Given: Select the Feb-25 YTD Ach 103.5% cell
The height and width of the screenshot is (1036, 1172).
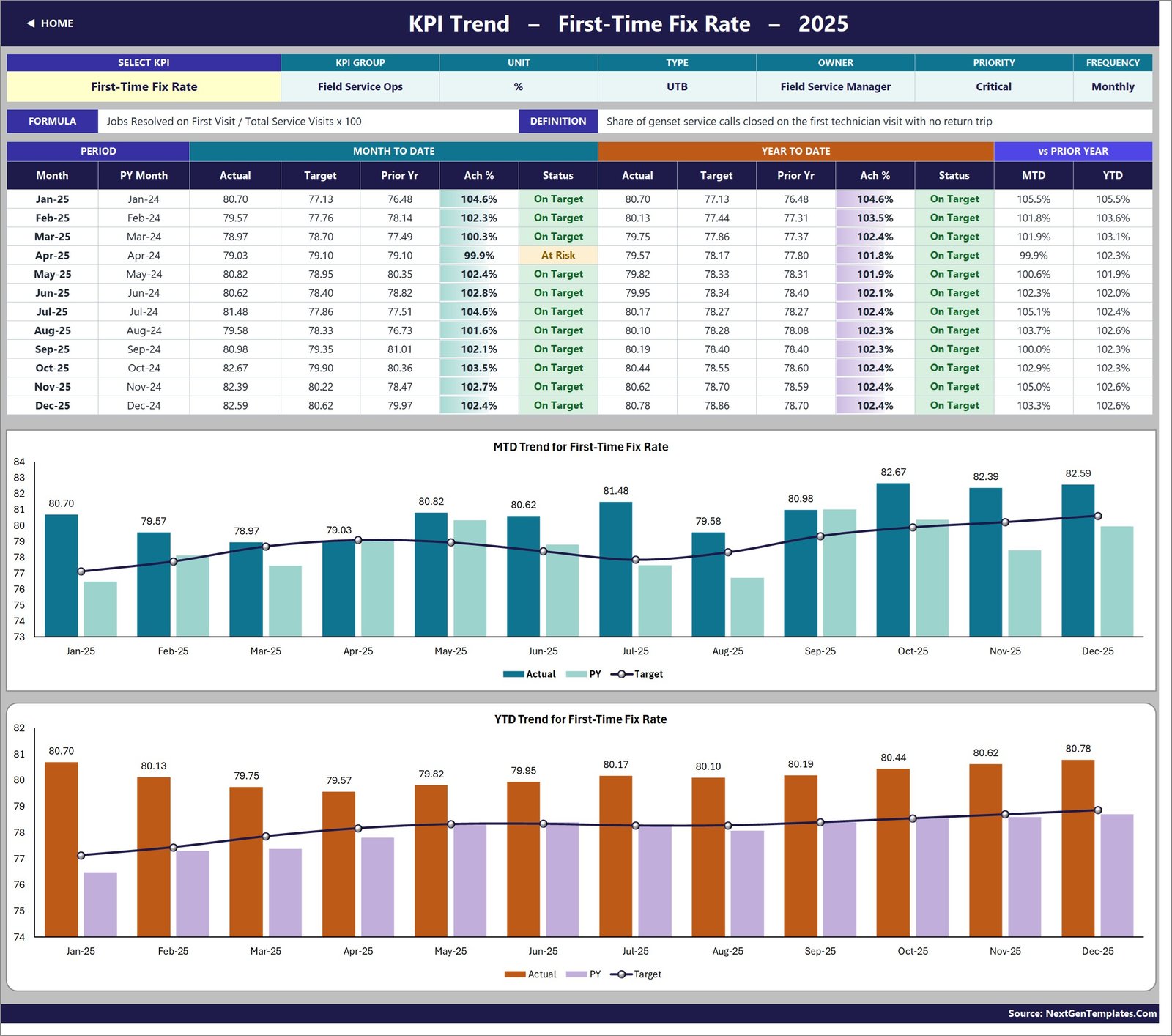Looking at the screenshot, I should pyautogui.click(x=875, y=218).
